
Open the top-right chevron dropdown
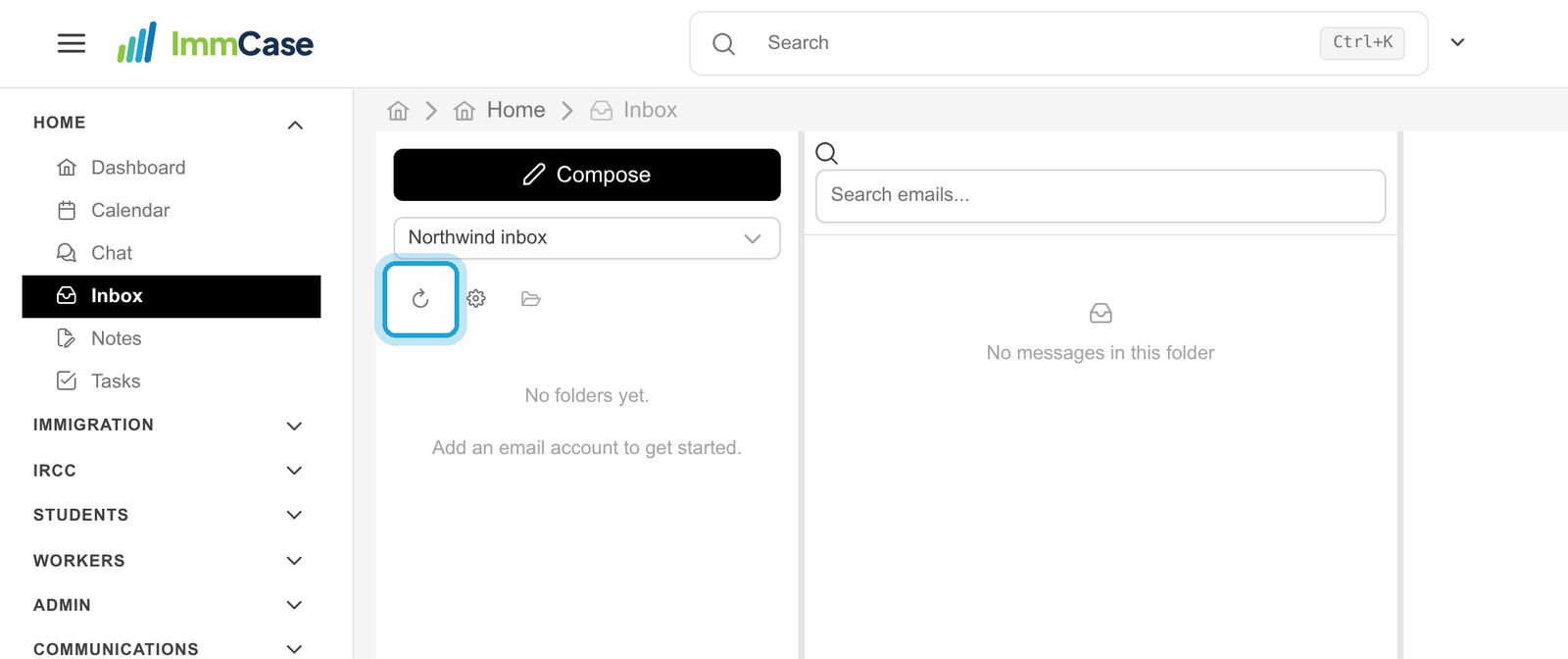coord(1457,42)
